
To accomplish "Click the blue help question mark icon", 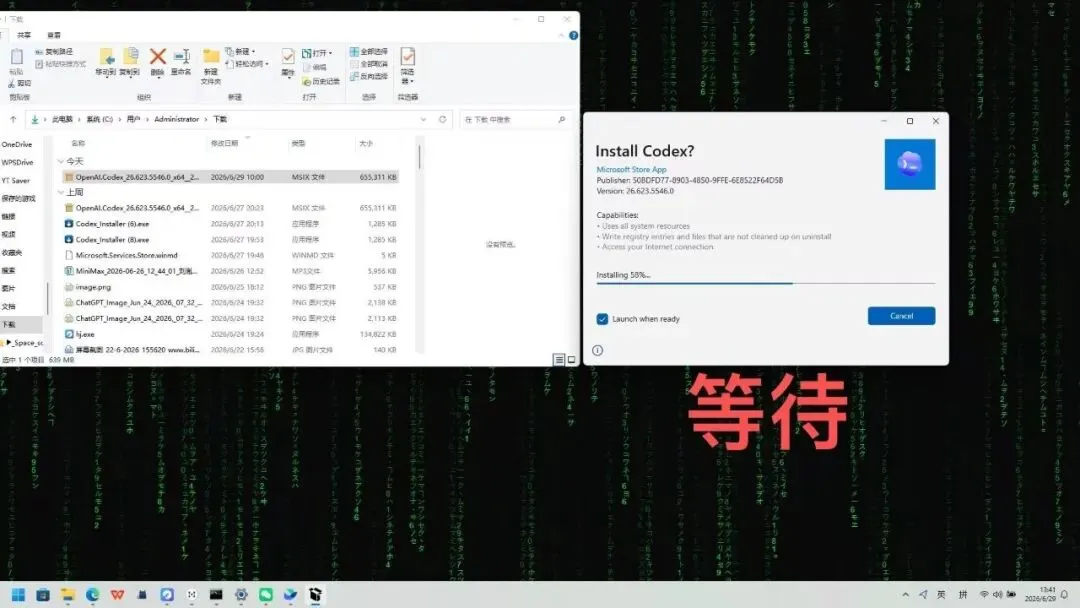I will coord(574,35).
